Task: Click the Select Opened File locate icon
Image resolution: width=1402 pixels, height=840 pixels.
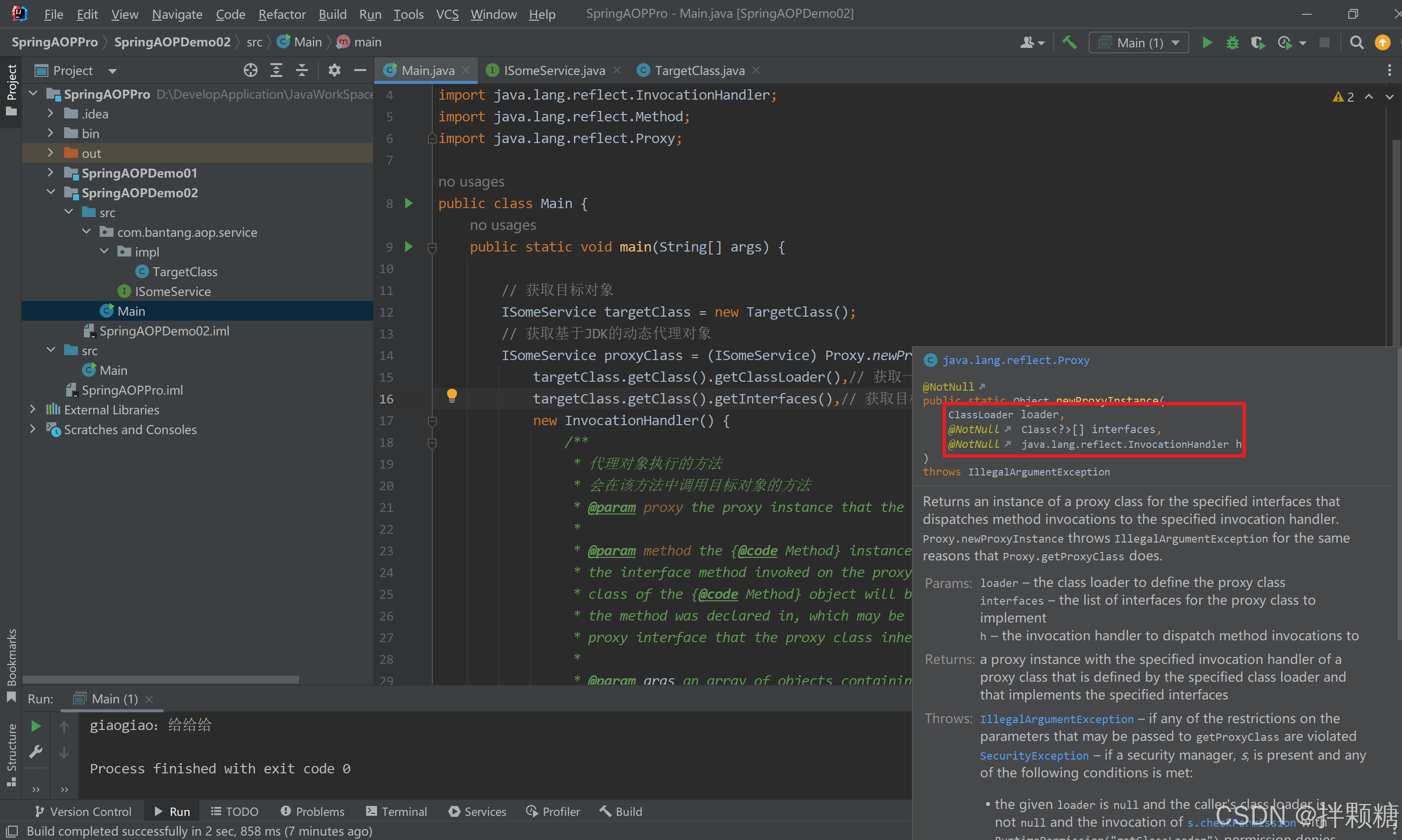Action: point(250,70)
